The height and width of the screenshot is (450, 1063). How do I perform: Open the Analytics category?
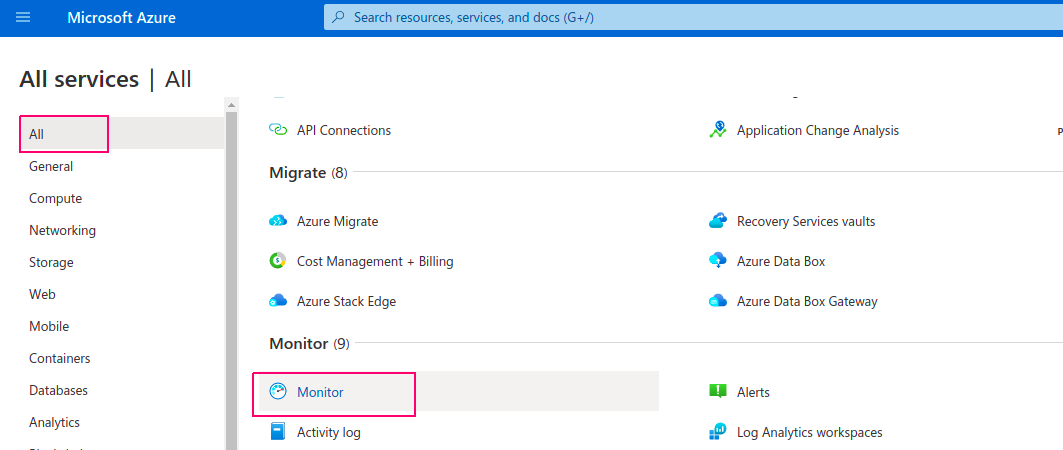pos(54,422)
